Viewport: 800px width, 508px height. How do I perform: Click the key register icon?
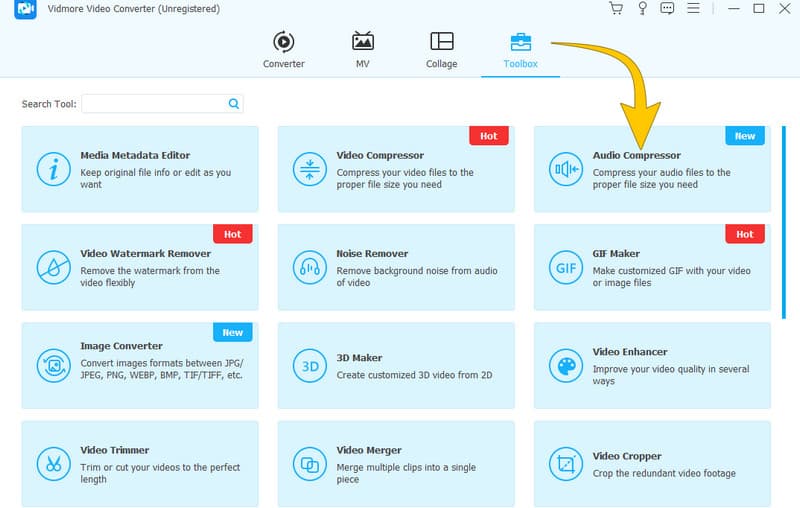[642, 9]
